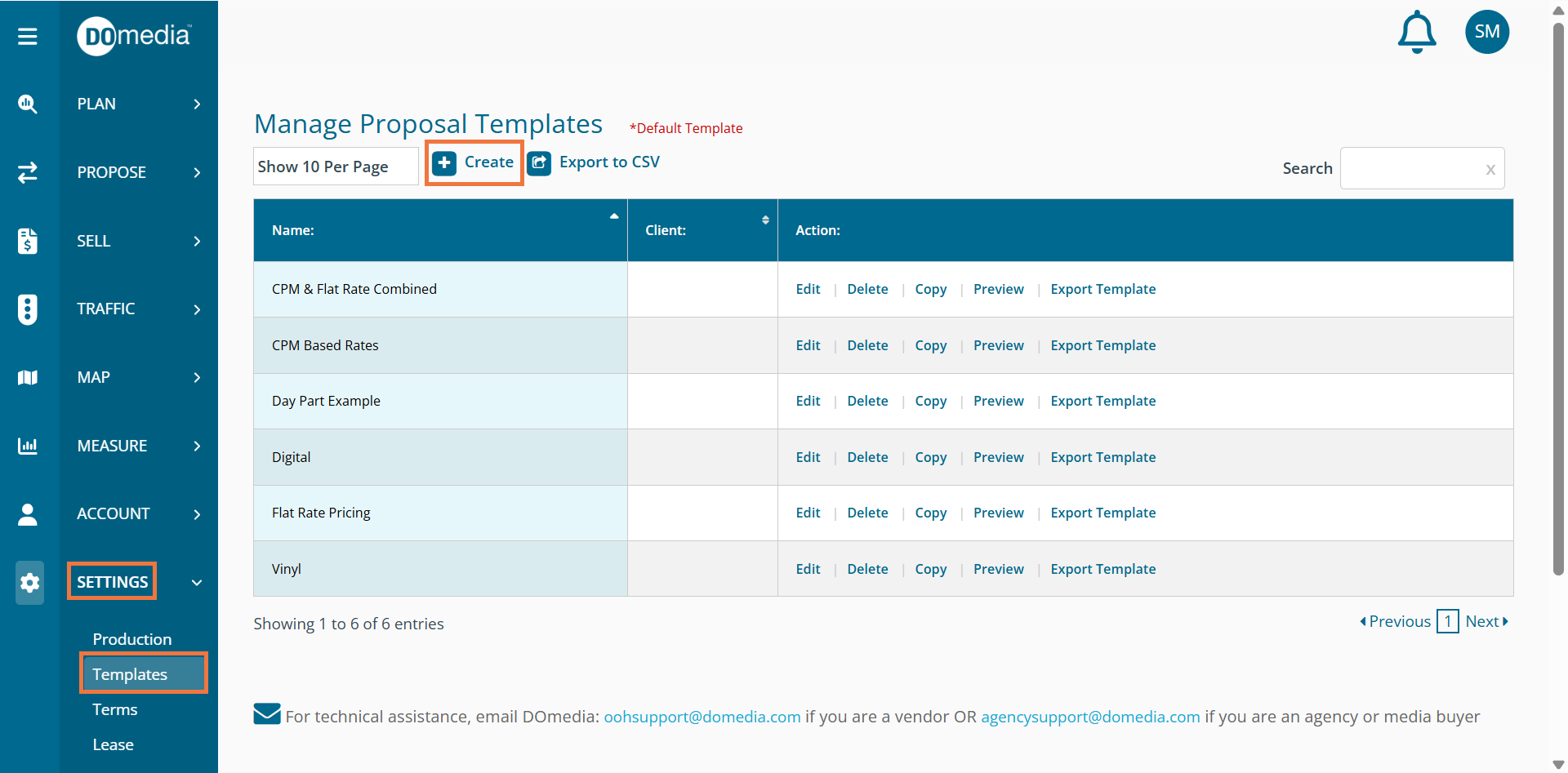Click the Traffic light icon

[x=28, y=309]
